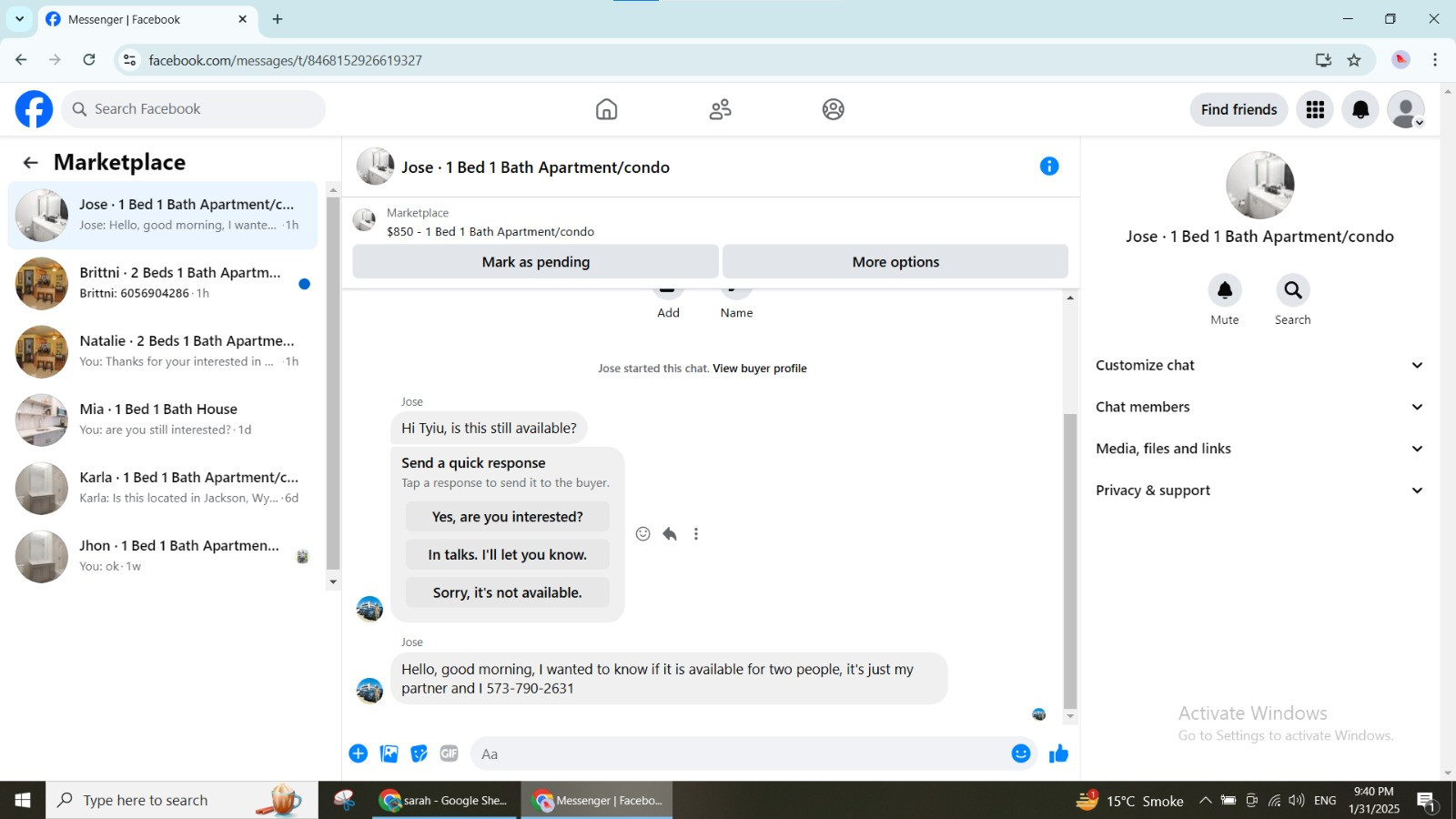Bookmark this page with the star icon
Image resolution: width=1456 pixels, height=819 pixels.
click(1354, 60)
